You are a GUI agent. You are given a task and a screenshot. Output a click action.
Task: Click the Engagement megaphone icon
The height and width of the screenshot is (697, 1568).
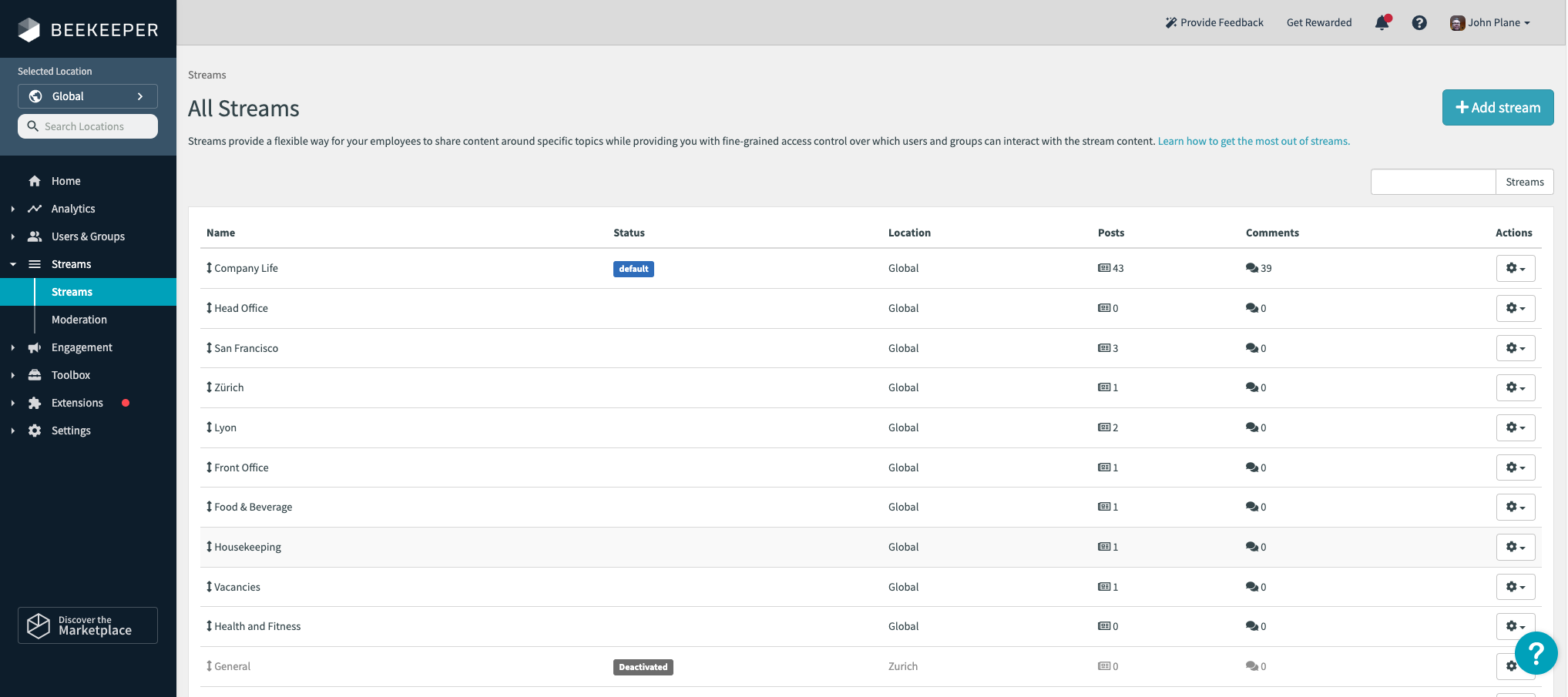(x=35, y=347)
